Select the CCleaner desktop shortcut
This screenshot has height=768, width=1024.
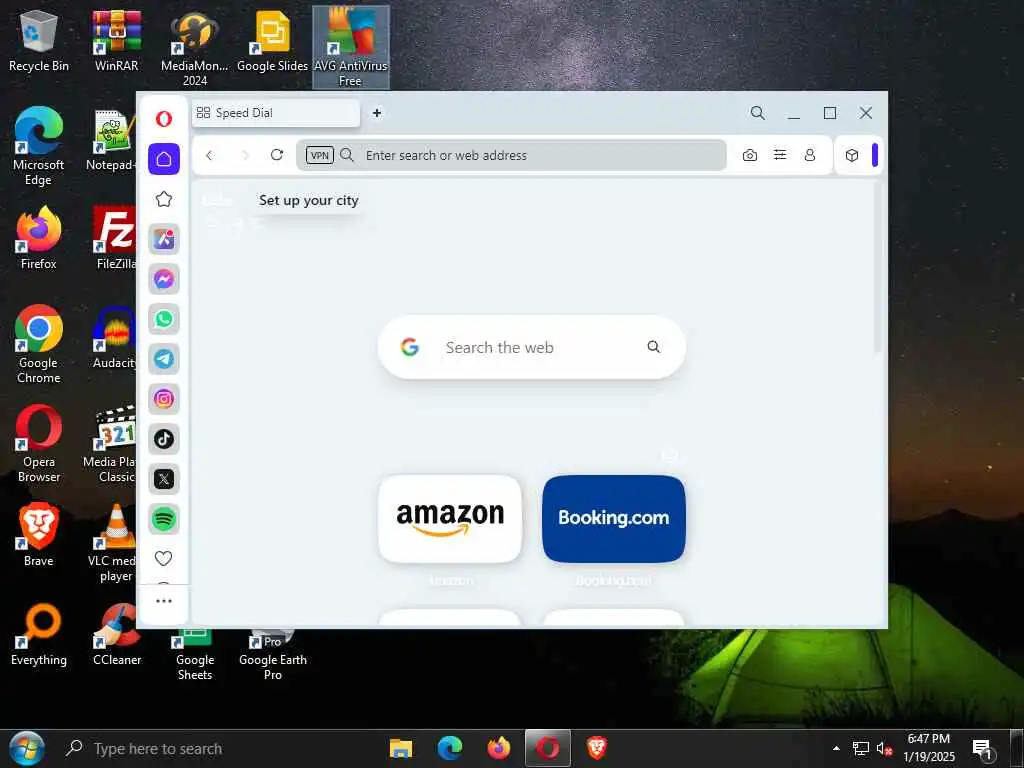tap(117, 634)
